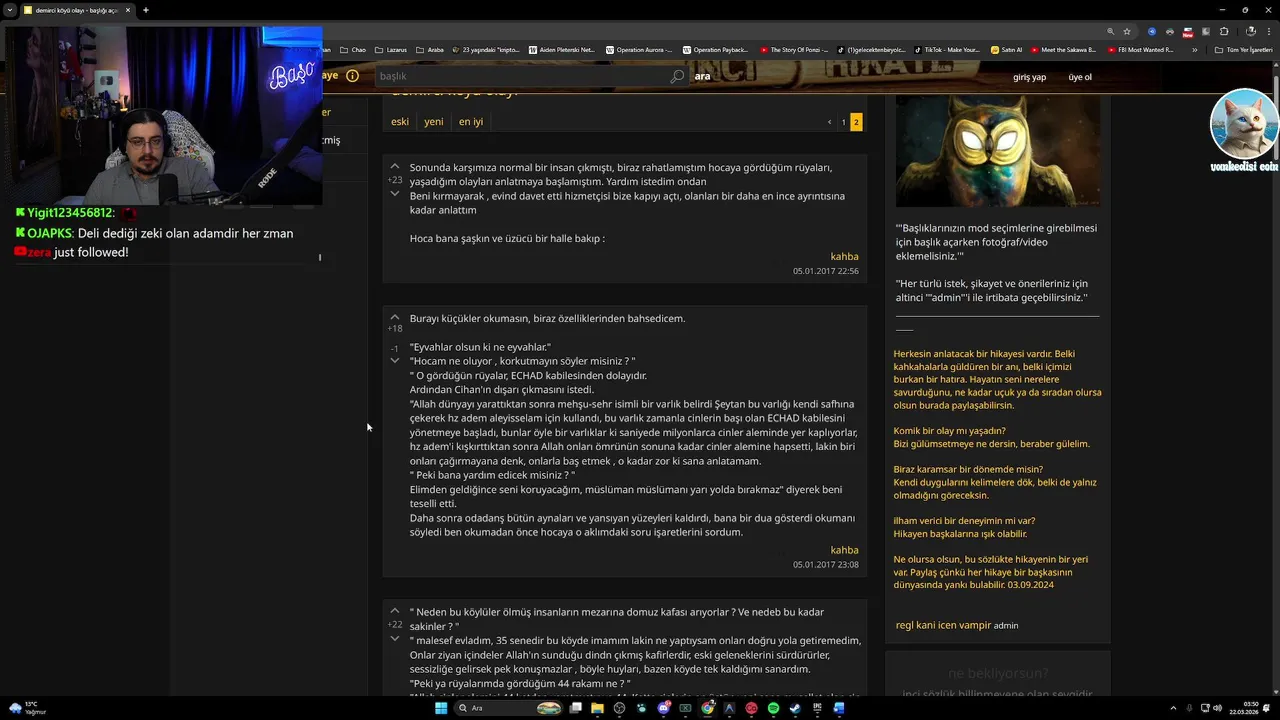Open 'TikTok - Make Your...' bookmark
Viewport: 1280px width, 720px height.
coord(947,49)
